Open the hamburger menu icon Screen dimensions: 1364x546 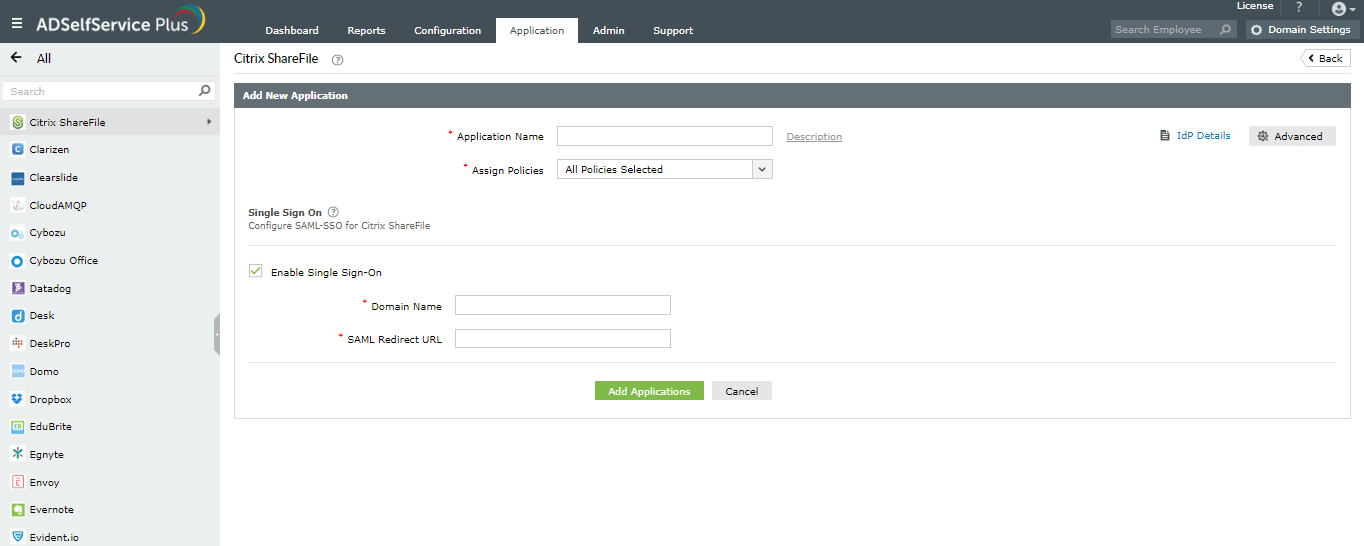[17, 23]
